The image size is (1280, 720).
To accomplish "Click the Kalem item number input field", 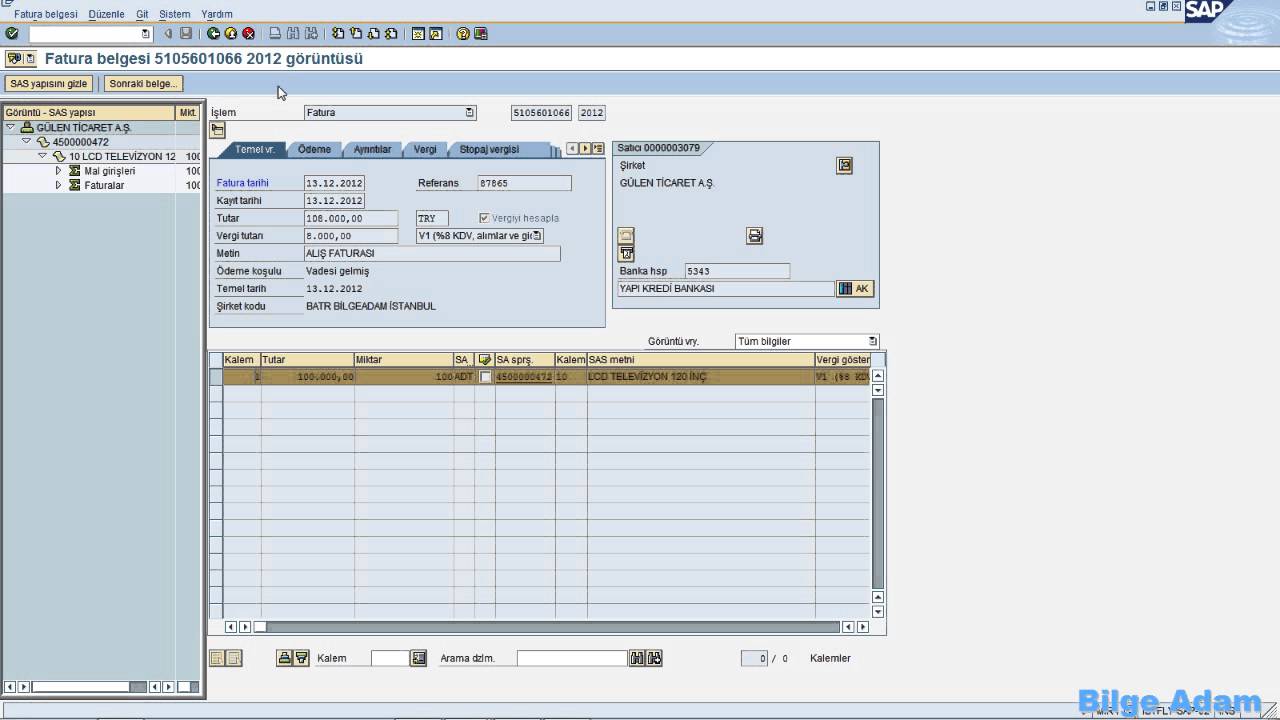I will point(390,658).
